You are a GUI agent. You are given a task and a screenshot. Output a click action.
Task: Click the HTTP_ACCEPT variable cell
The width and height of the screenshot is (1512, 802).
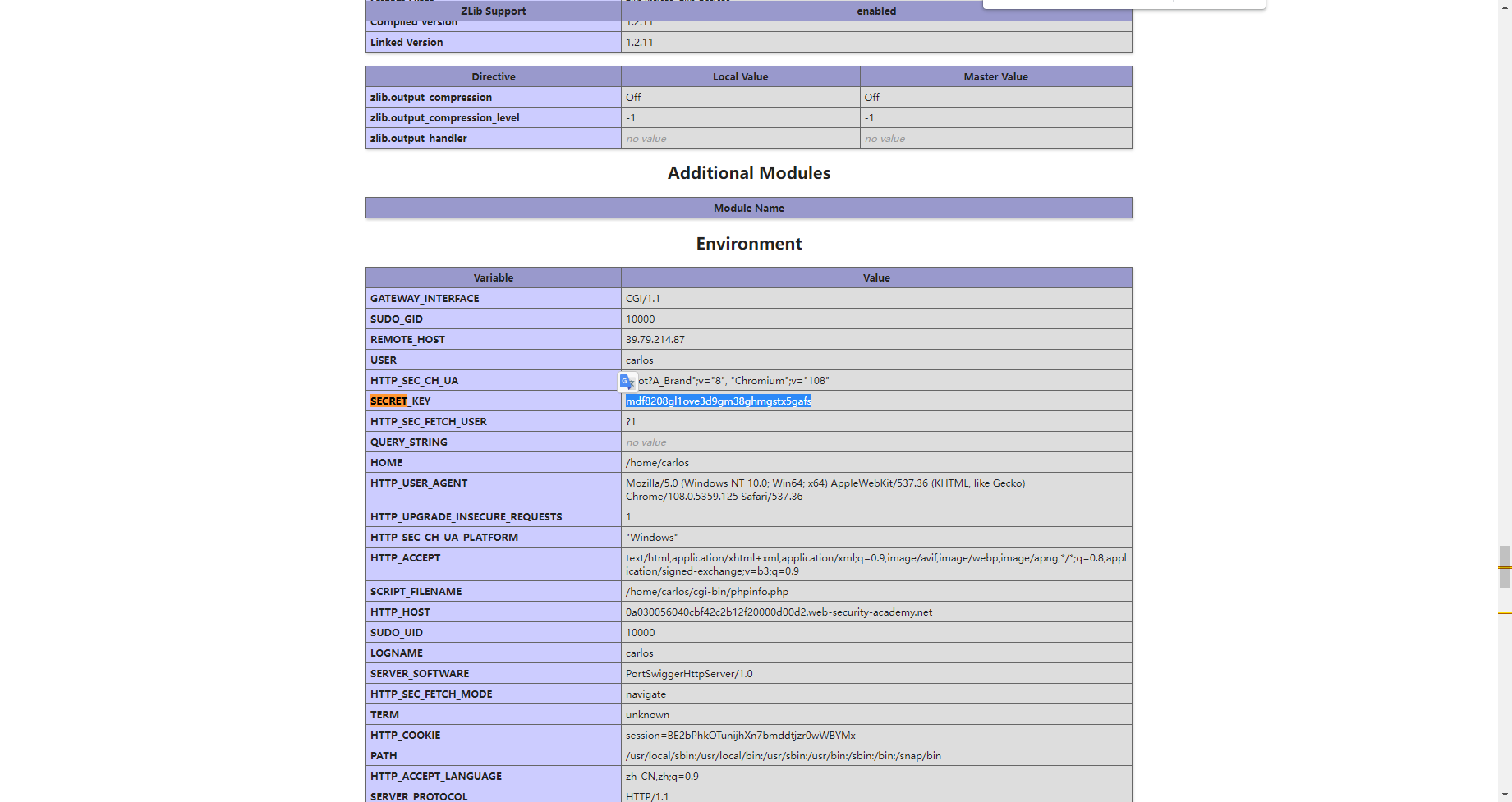494,565
